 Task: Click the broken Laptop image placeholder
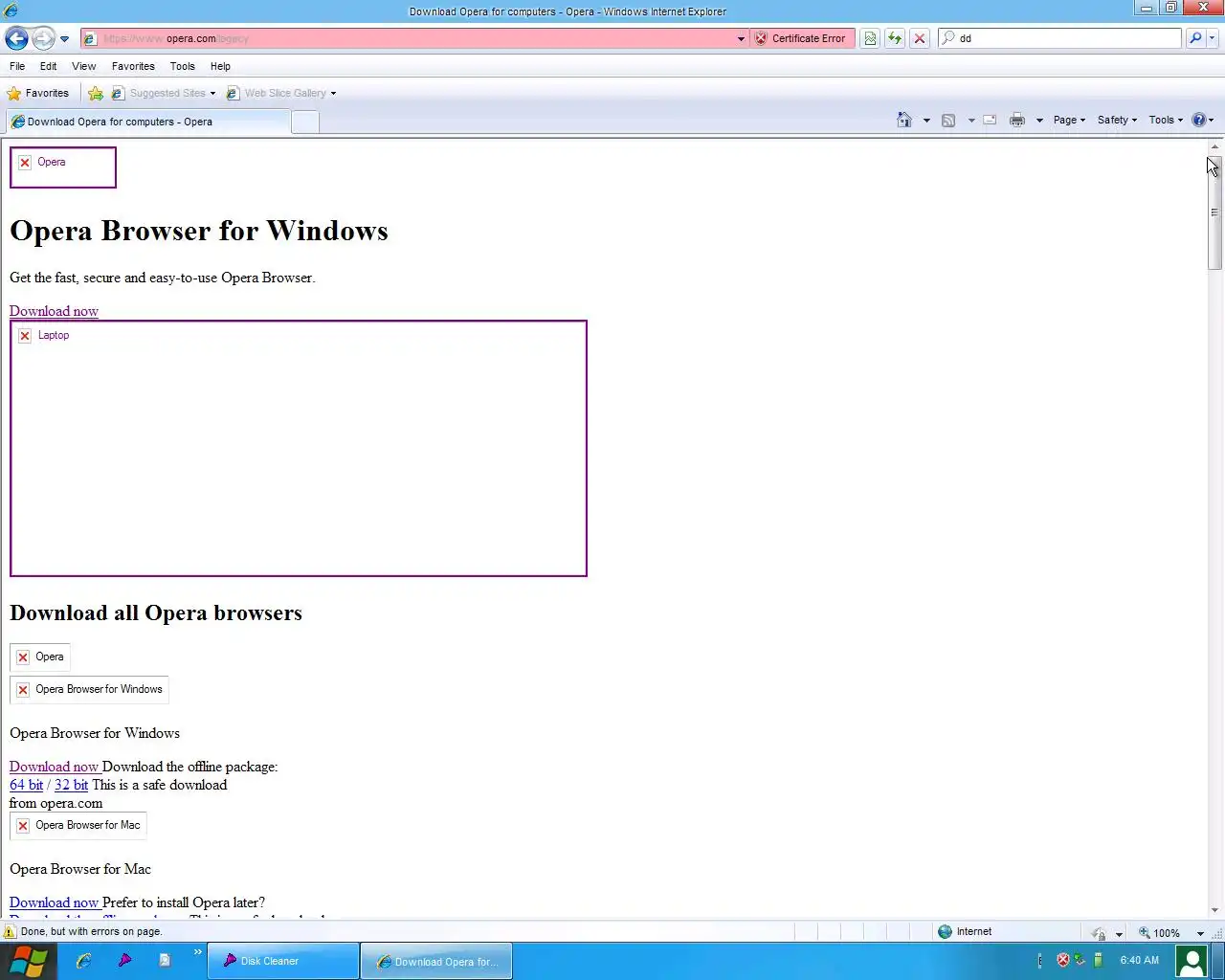299,449
